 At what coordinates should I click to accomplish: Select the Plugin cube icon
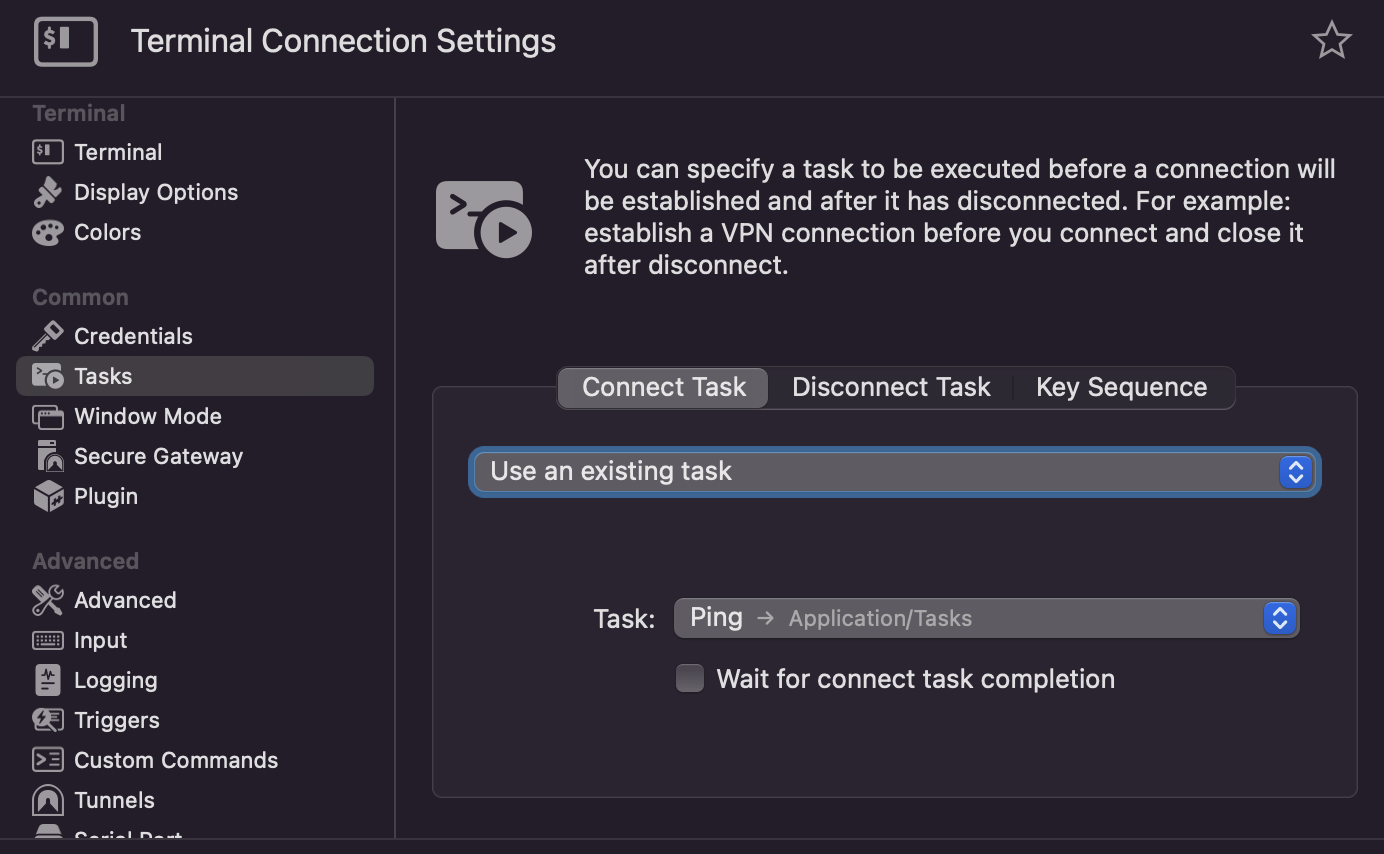coord(48,496)
